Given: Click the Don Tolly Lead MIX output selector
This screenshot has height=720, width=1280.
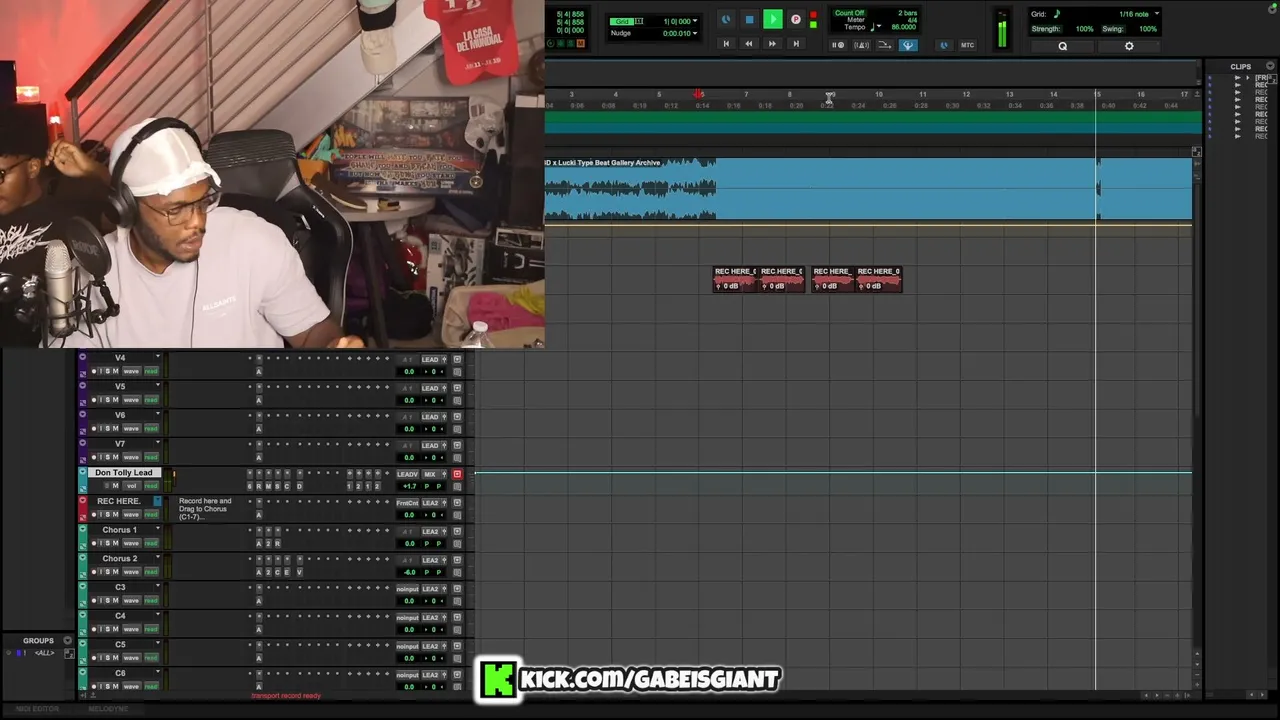Looking at the screenshot, I should pyautogui.click(x=430, y=474).
